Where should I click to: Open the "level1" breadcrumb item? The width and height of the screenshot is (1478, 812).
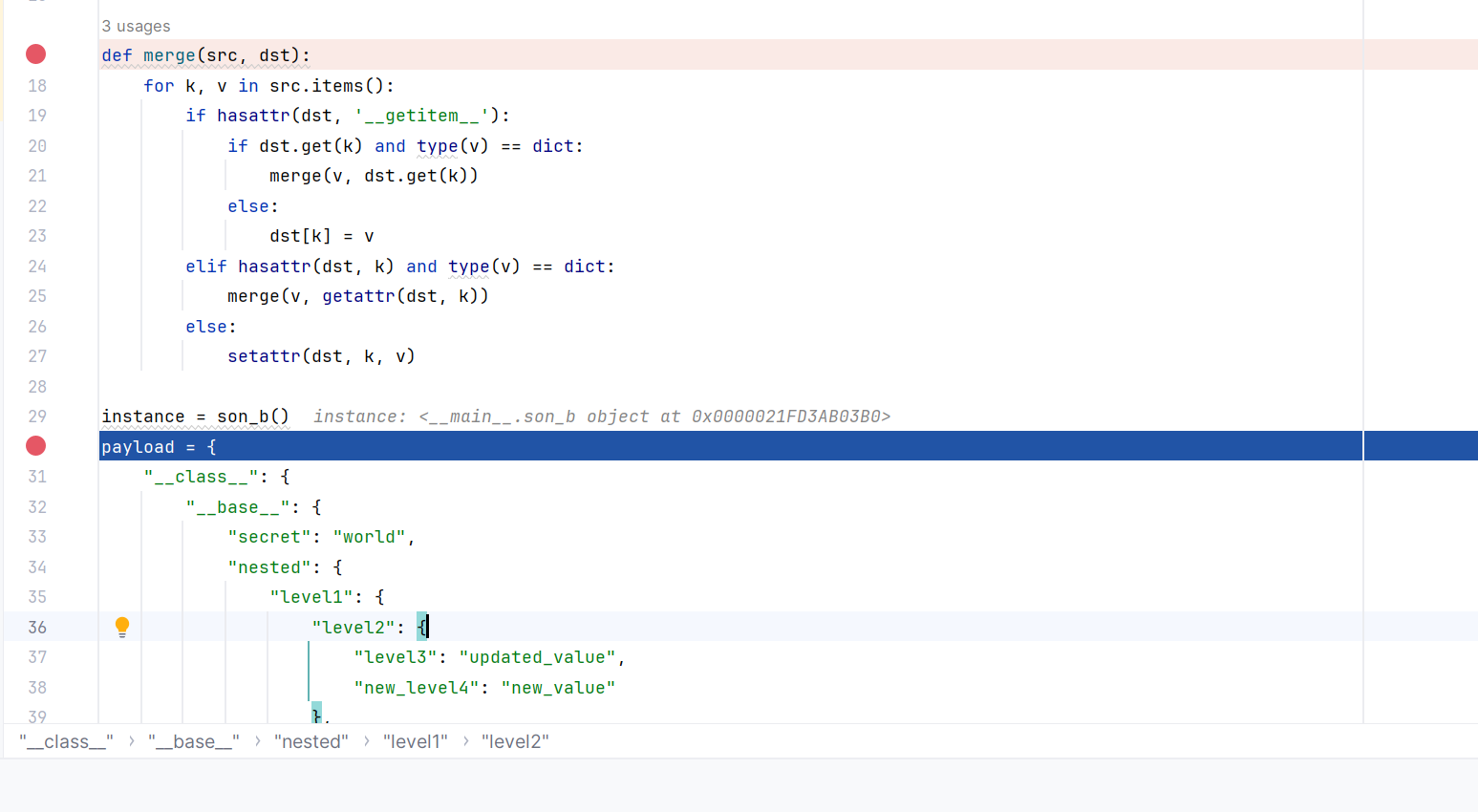[x=415, y=742]
